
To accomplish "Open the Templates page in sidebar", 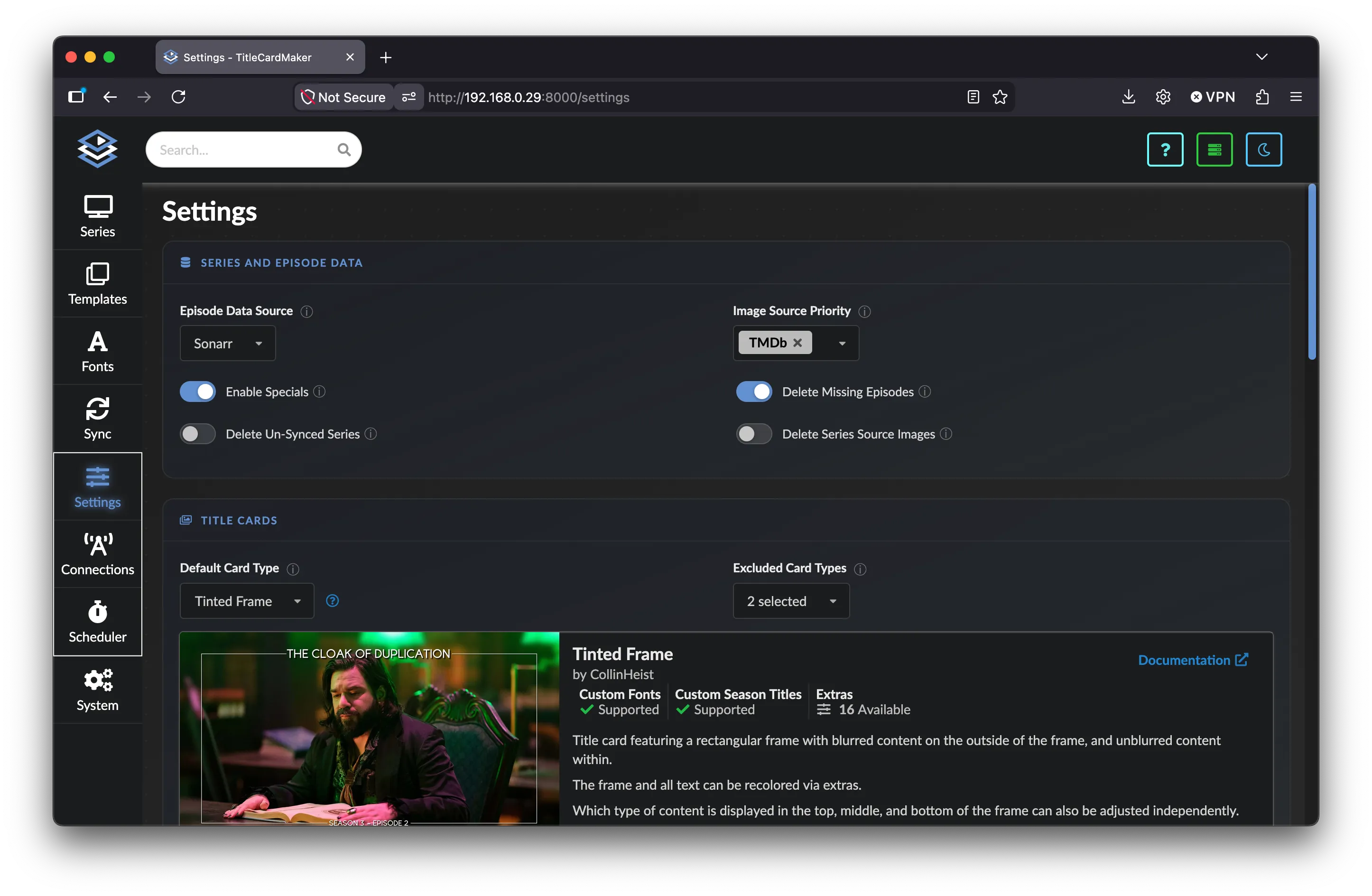I will click(x=97, y=284).
